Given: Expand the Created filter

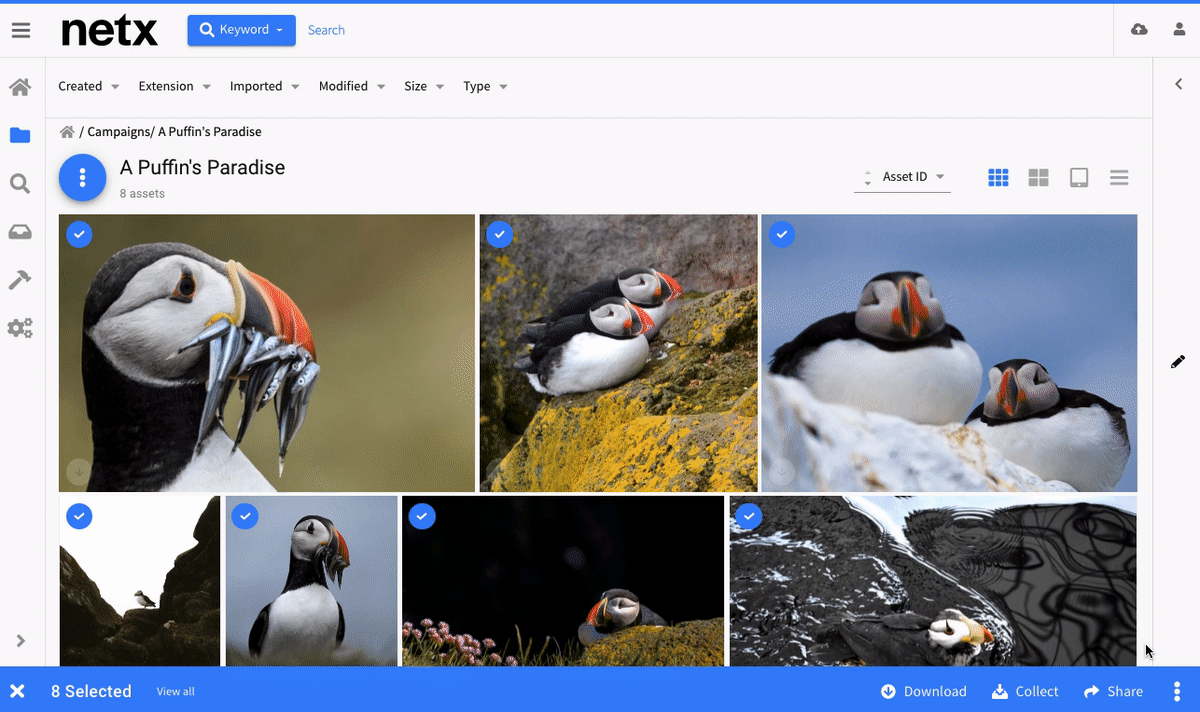Looking at the screenshot, I should 89,86.
